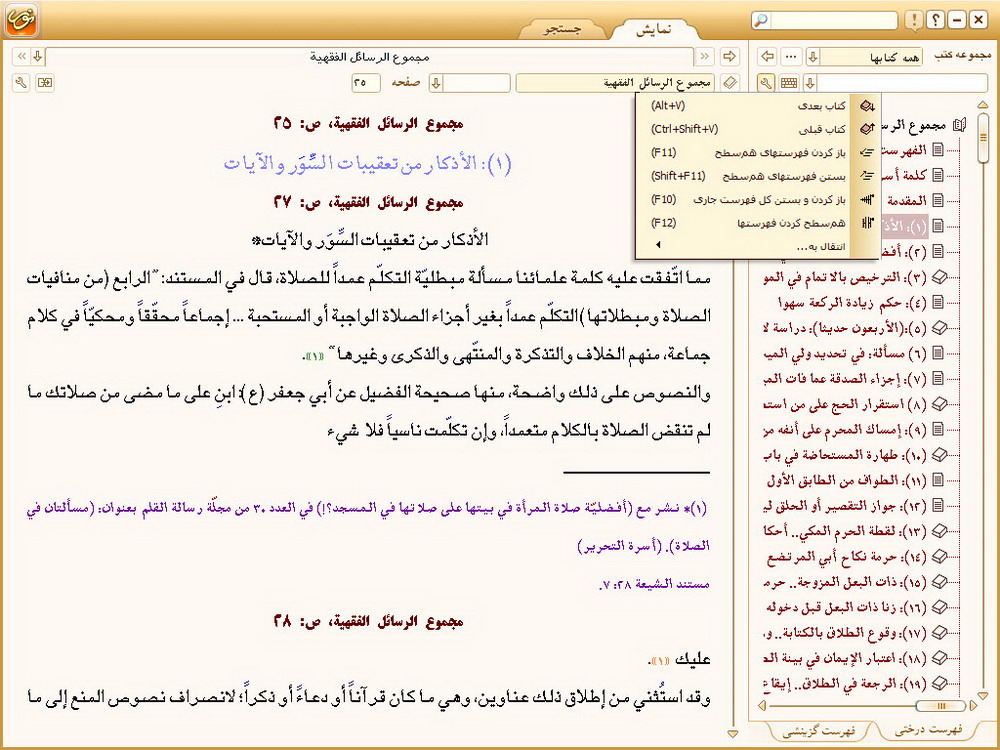Click the page icon beside المقدمة
This screenshot has height=750, width=1000.
[x=938, y=200]
